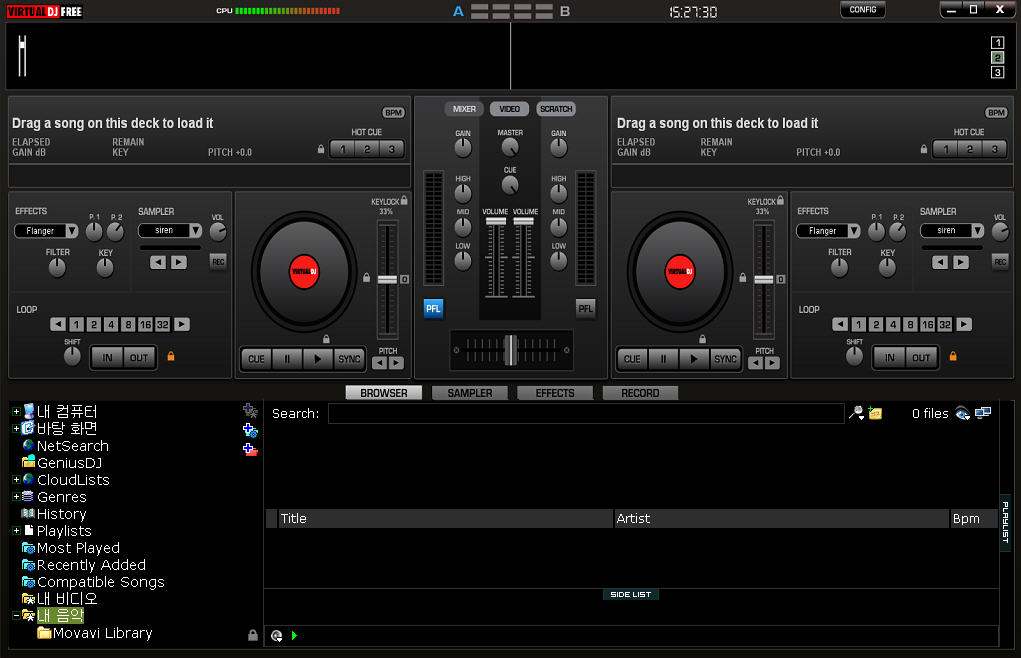Switch to the SAMPLER tab
Viewport: 1021px width, 658px height.
[x=469, y=393]
